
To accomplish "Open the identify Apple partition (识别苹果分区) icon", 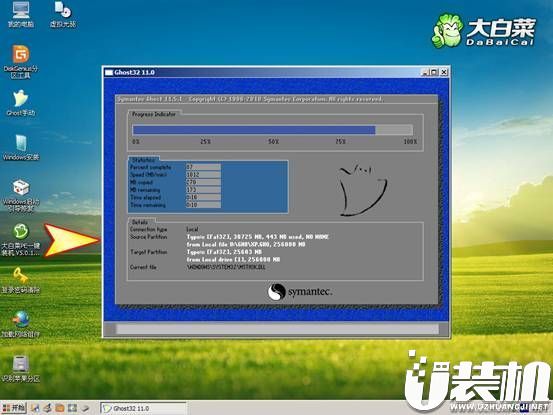I will click(21, 369).
